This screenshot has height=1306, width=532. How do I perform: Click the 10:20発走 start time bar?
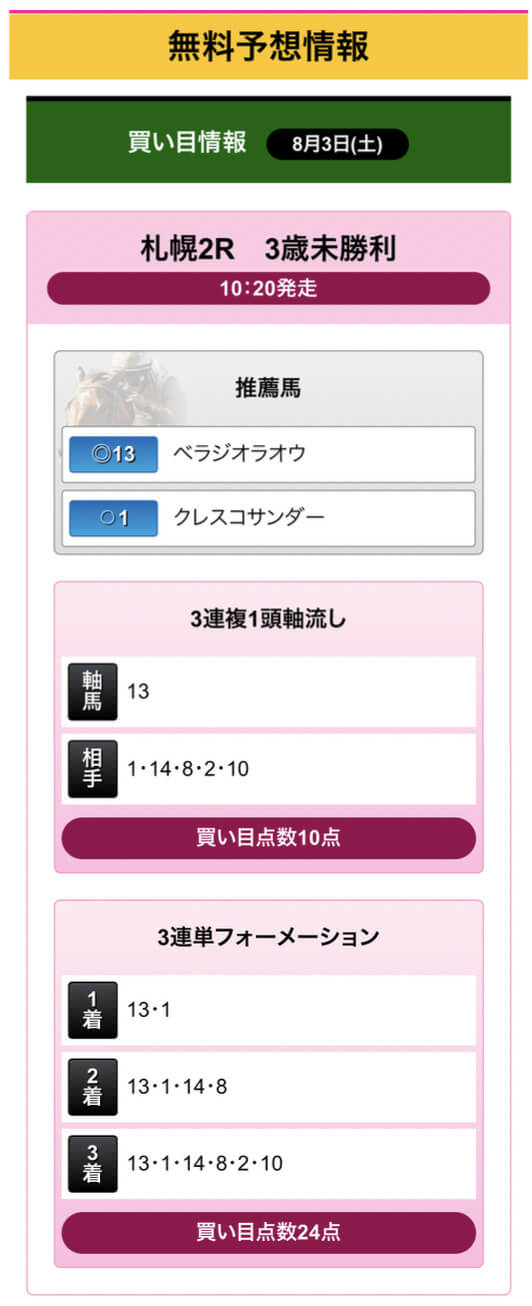pos(268,288)
